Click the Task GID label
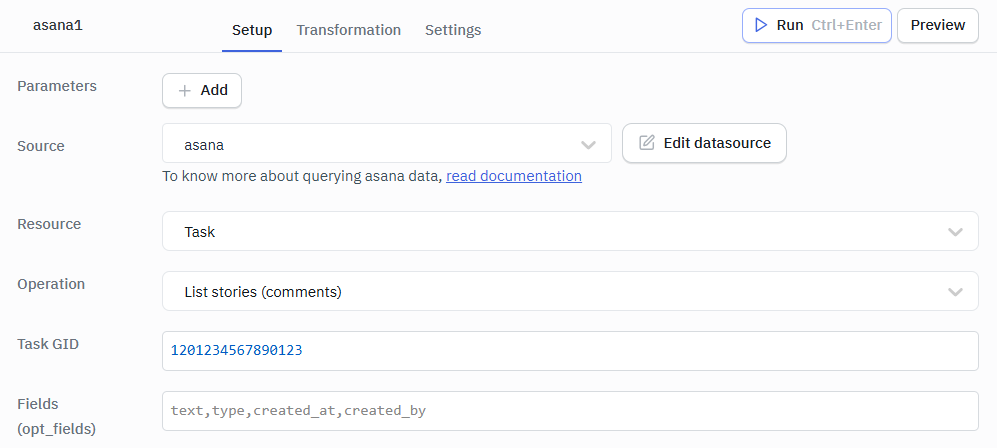Screen dimensions: 997x448 coord(48,344)
